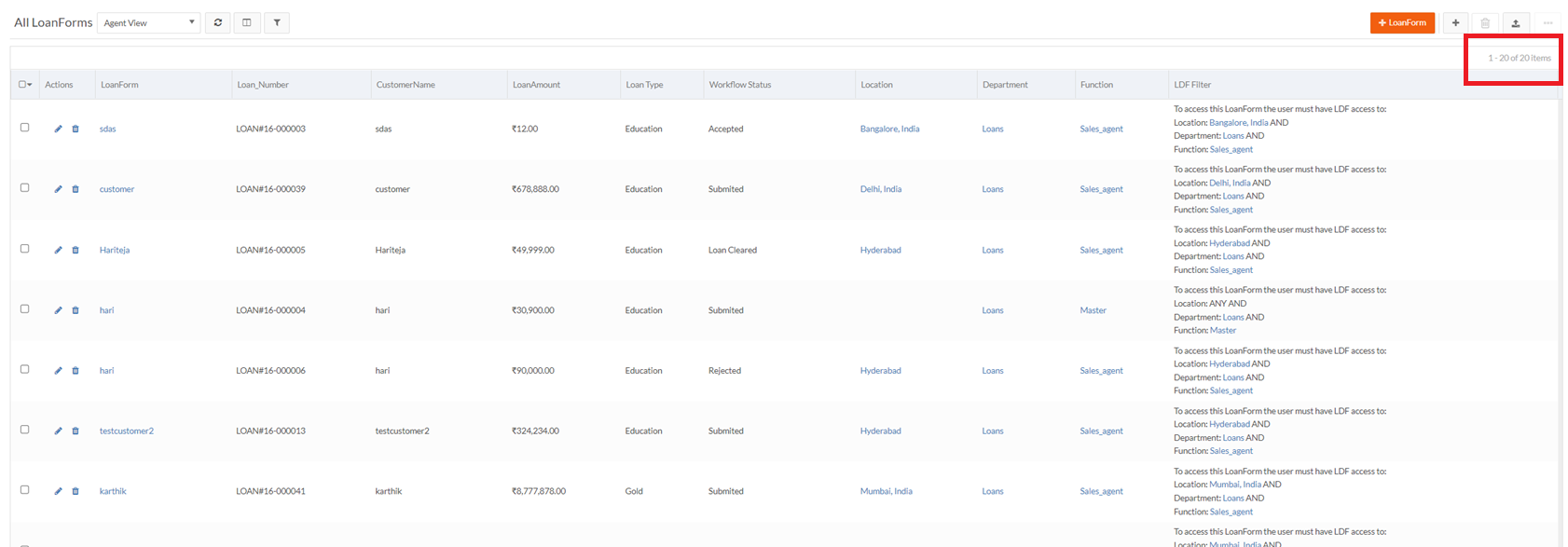This screenshot has height=547, width=1568.
Task: Edit the sdas loan form with pencil icon
Action: pos(58,129)
